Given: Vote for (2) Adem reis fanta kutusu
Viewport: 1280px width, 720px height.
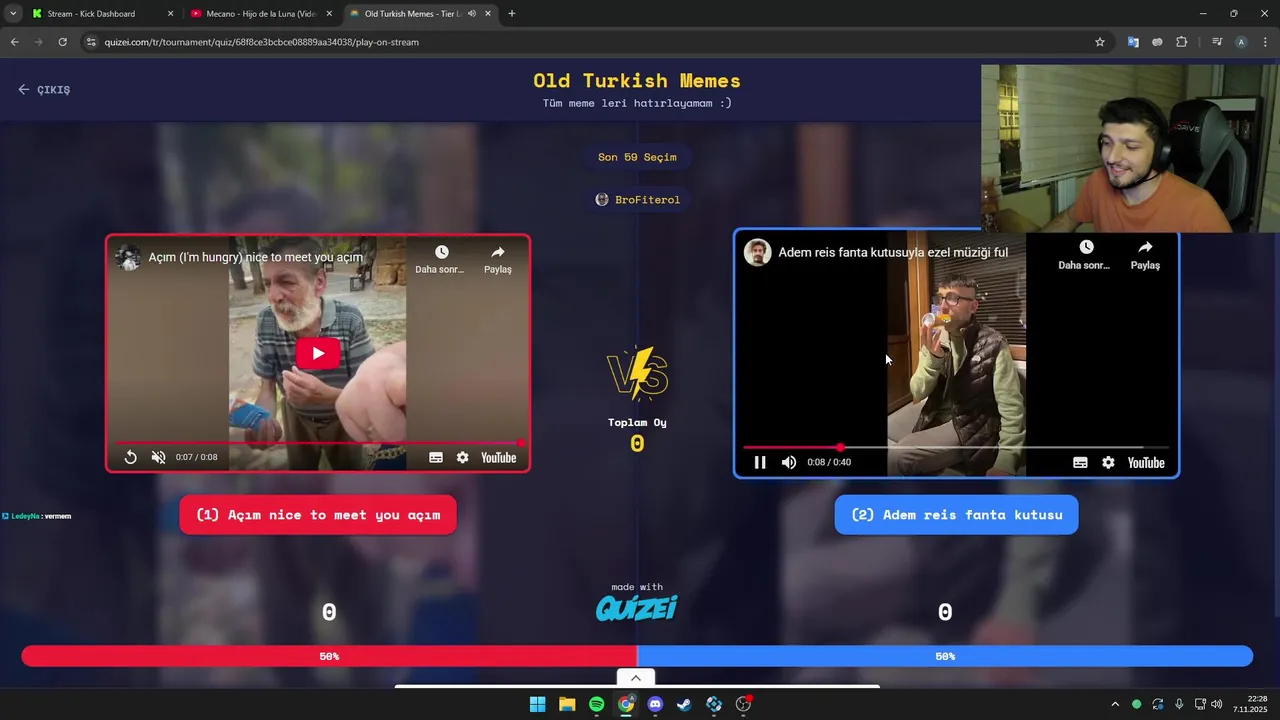Looking at the screenshot, I should [x=957, y=515].
